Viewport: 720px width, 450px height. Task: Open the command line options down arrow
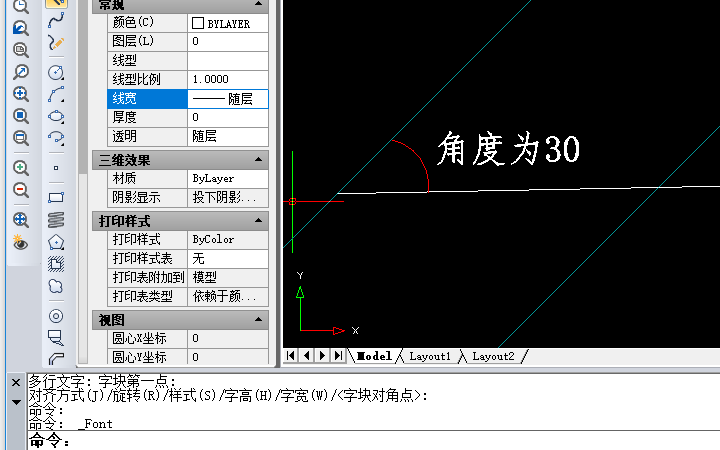pyautogui.click(x=16, y=402)
